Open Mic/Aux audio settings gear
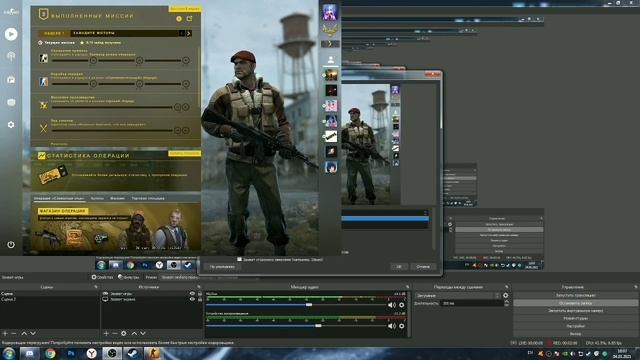640x360 pixels. point(402,305)
